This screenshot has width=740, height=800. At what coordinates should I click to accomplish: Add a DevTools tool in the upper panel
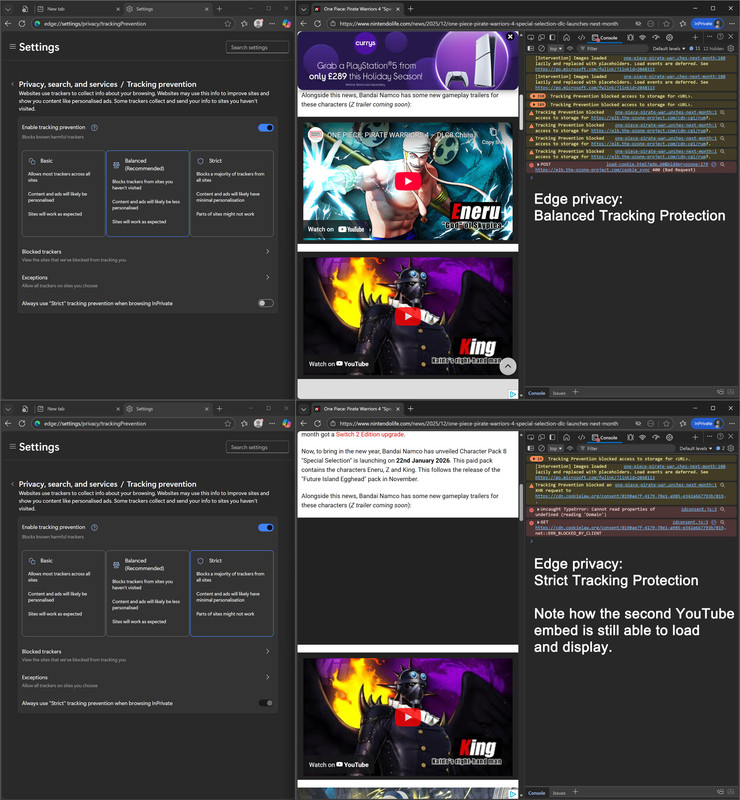(695, 37)
